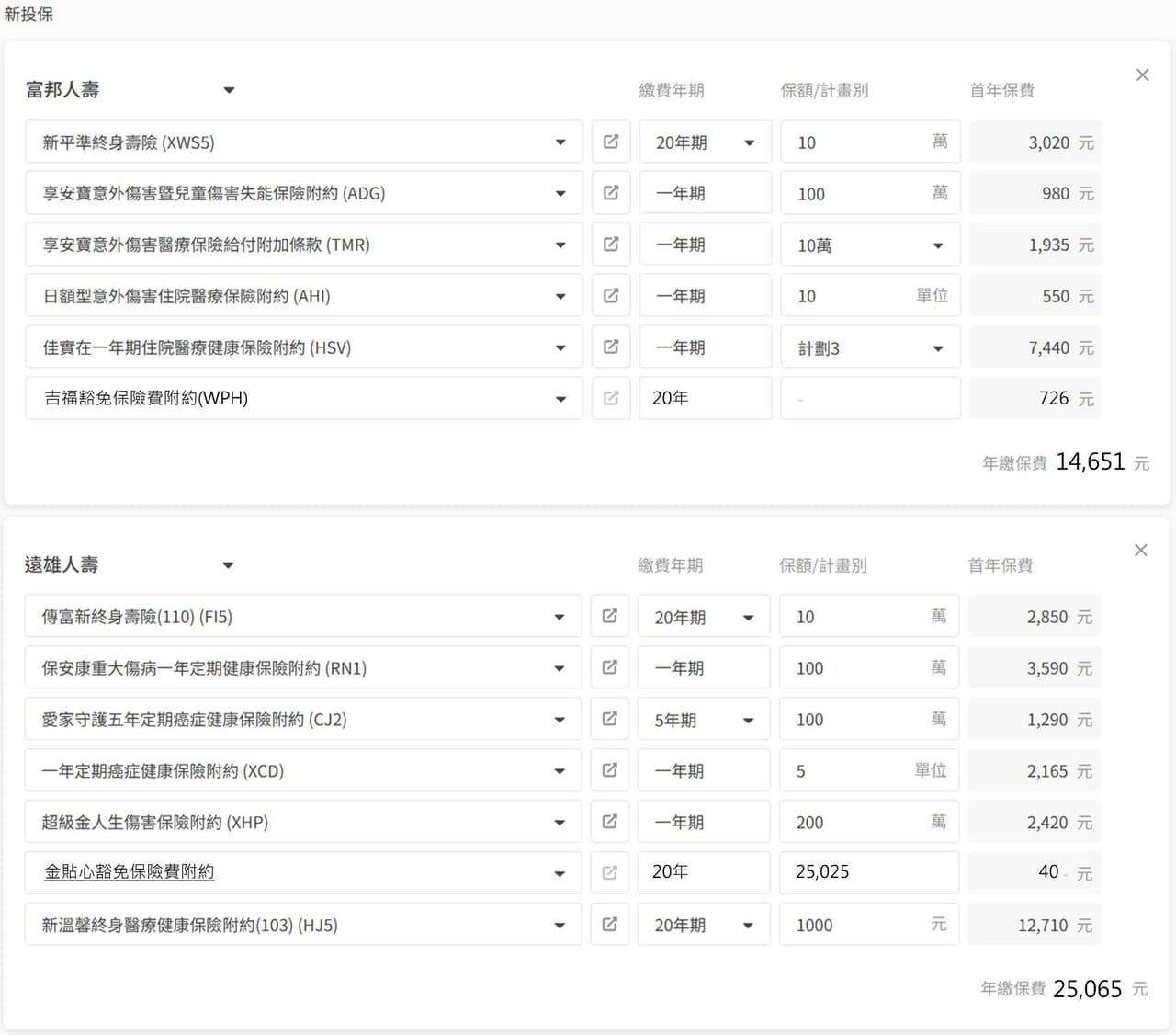
Task: Change HJ5 payment term 20年期 dropdown
Action: 704,925
